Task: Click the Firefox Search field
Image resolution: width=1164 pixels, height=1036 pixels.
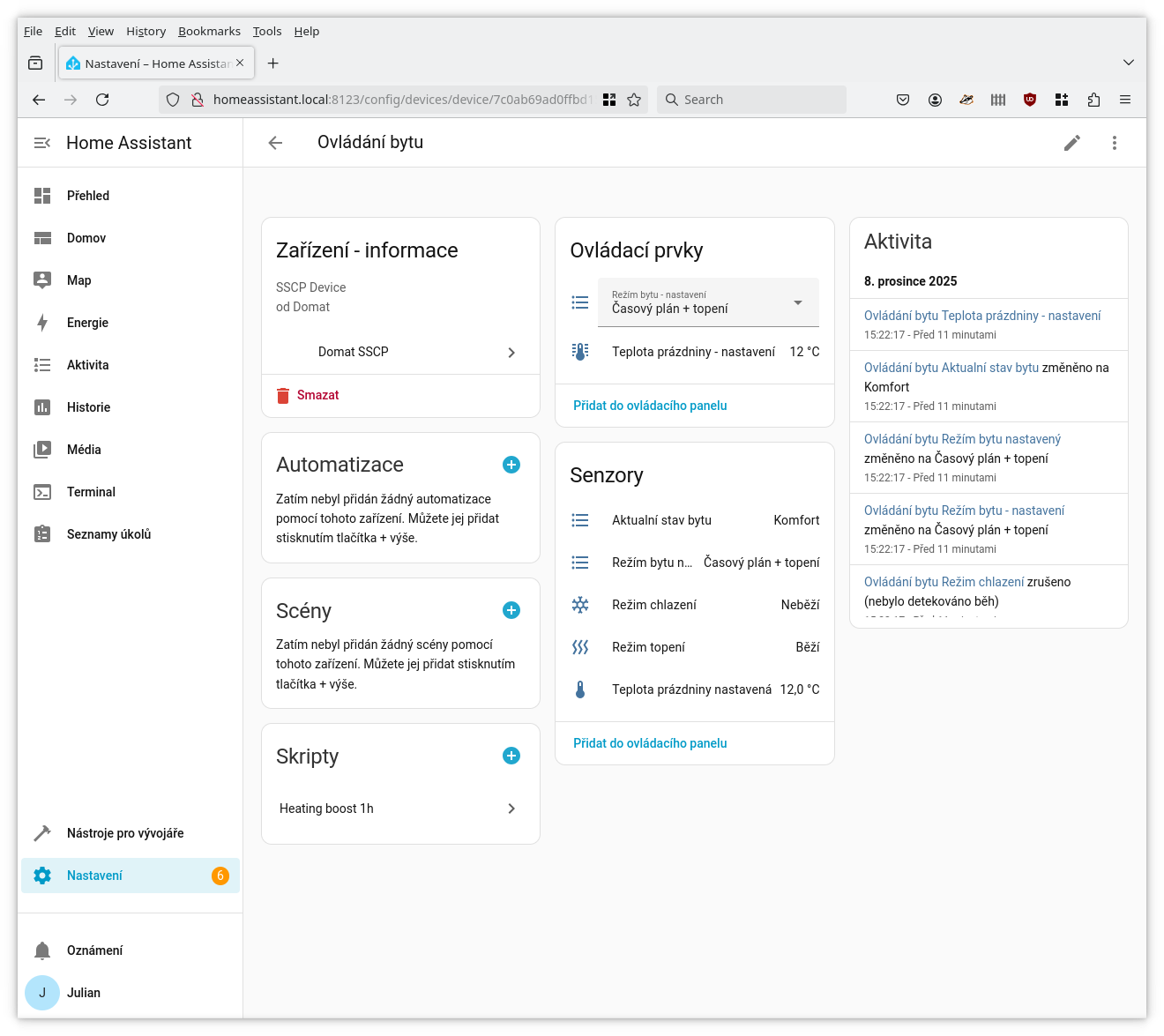Action: 751,100
